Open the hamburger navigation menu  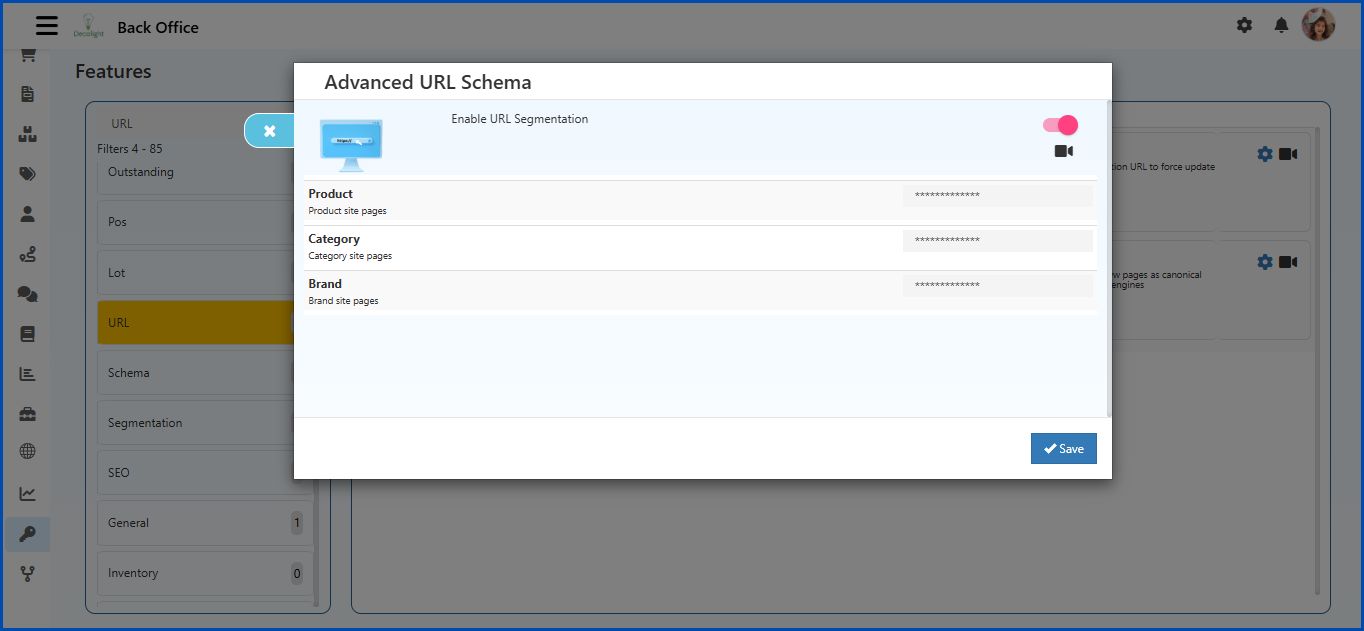pyautogui.click(x=46, y=25)
